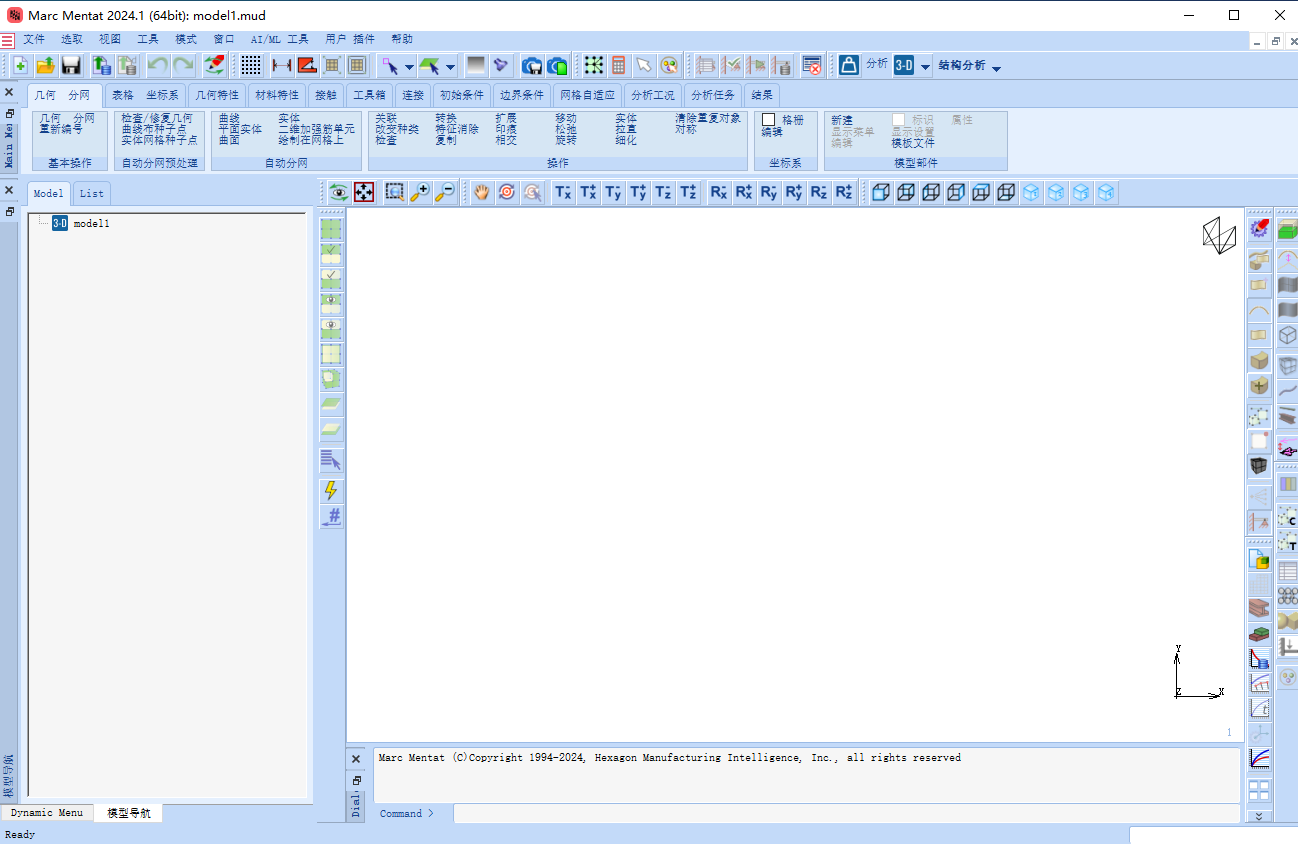The height and width of the screenshot is (844, 1298).
Task: Toggle the first wireframe cube view icon
Action: point(881,192)
